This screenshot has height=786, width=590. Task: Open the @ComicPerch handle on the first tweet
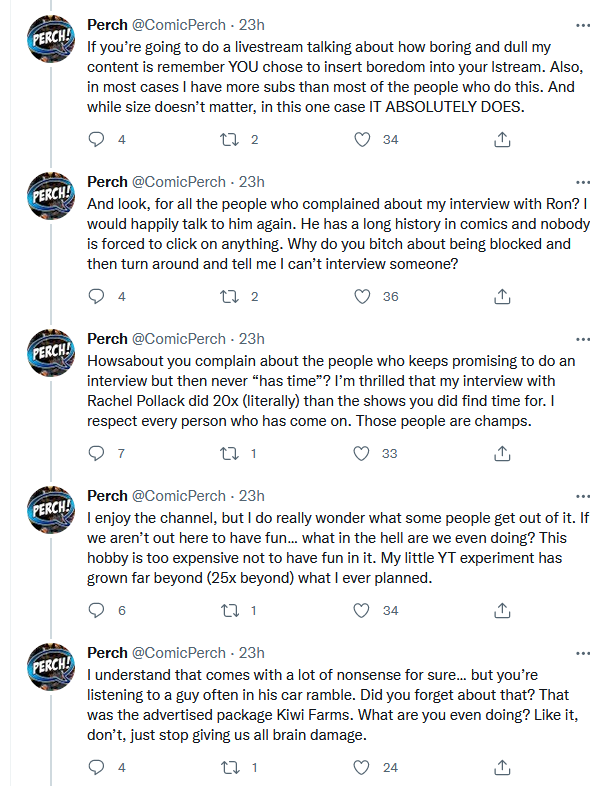(179, 25)
